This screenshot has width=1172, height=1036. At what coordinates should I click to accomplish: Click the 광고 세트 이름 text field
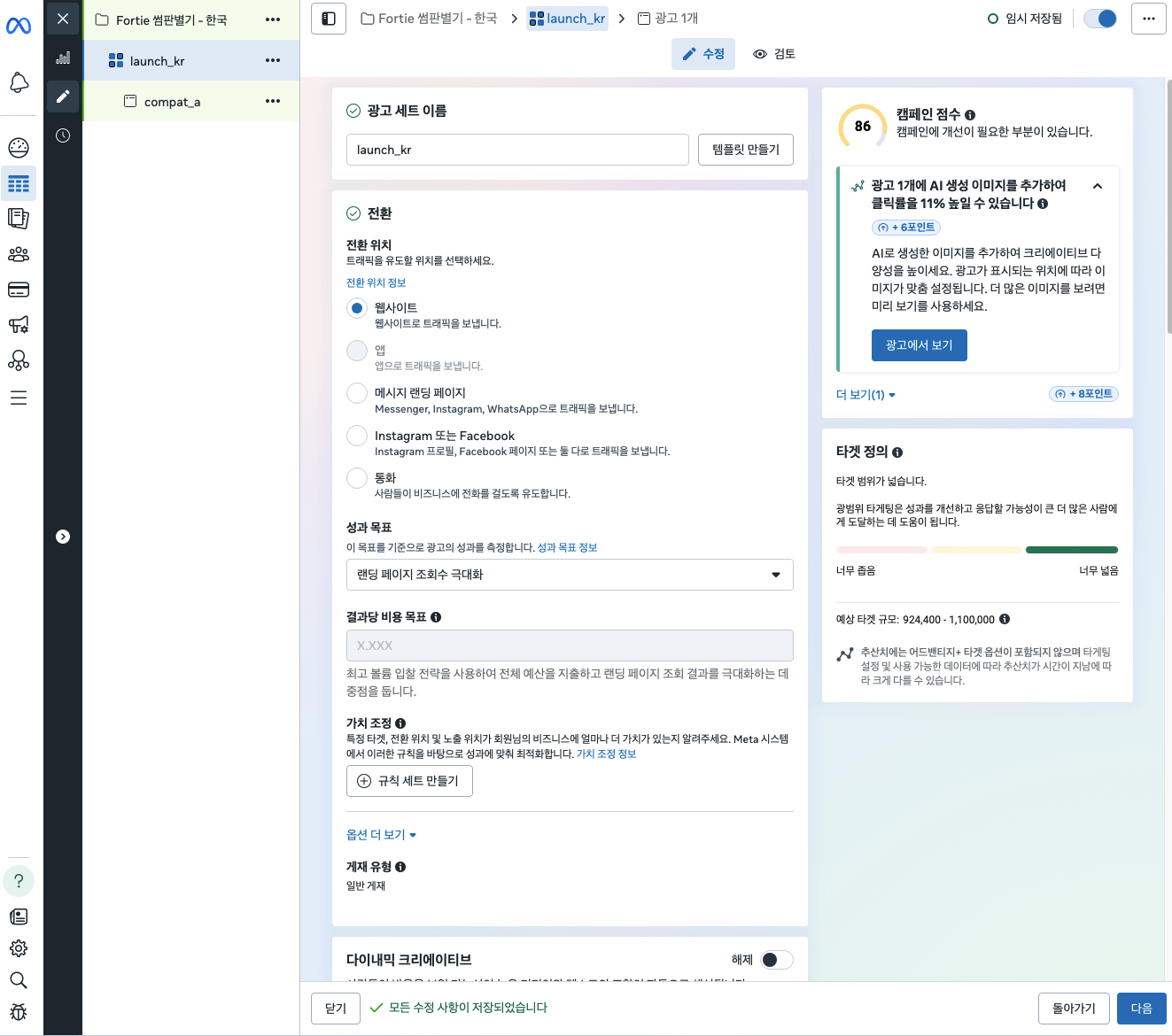point(517,150)
